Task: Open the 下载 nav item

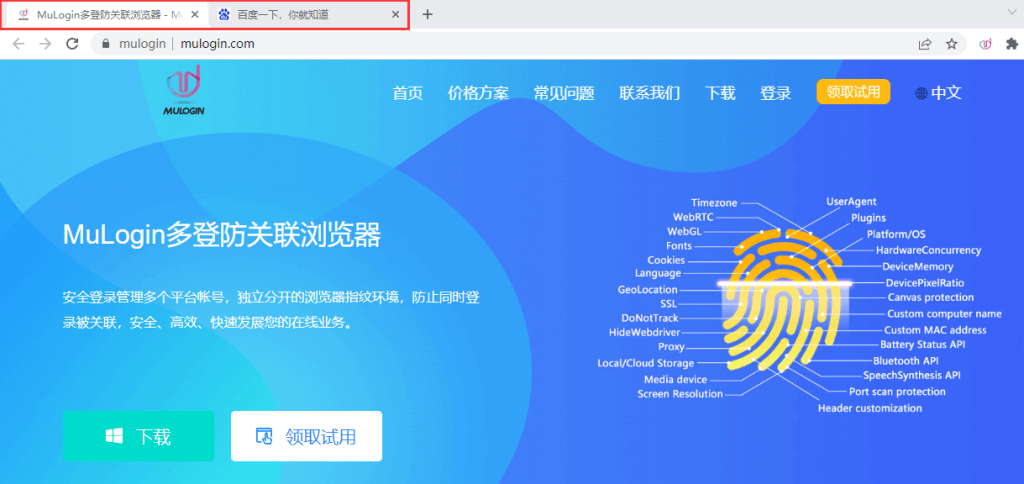Action: click(x=720, y=93)
